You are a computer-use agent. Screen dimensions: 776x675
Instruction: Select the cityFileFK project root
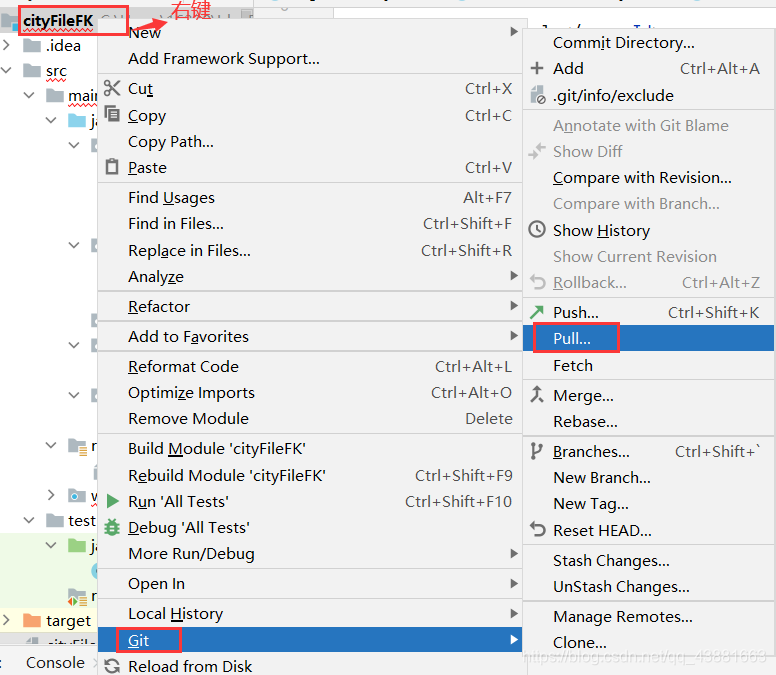tap(58, 21)
